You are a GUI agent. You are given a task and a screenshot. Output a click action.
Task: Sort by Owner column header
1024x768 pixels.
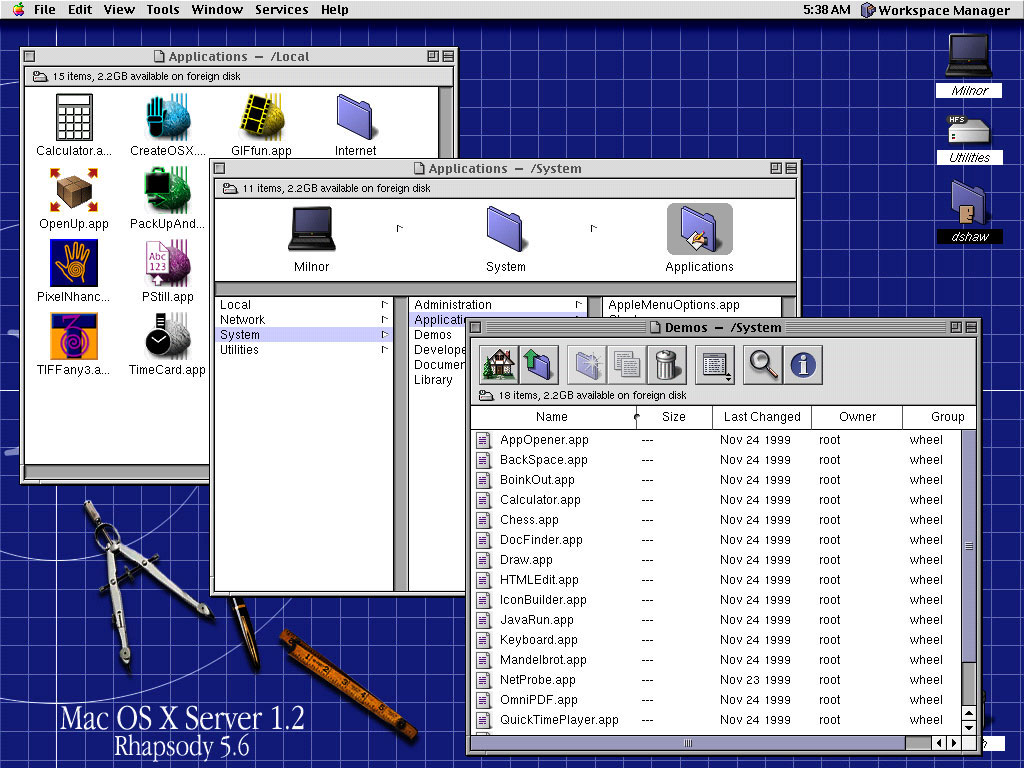[x=857, y=417]
